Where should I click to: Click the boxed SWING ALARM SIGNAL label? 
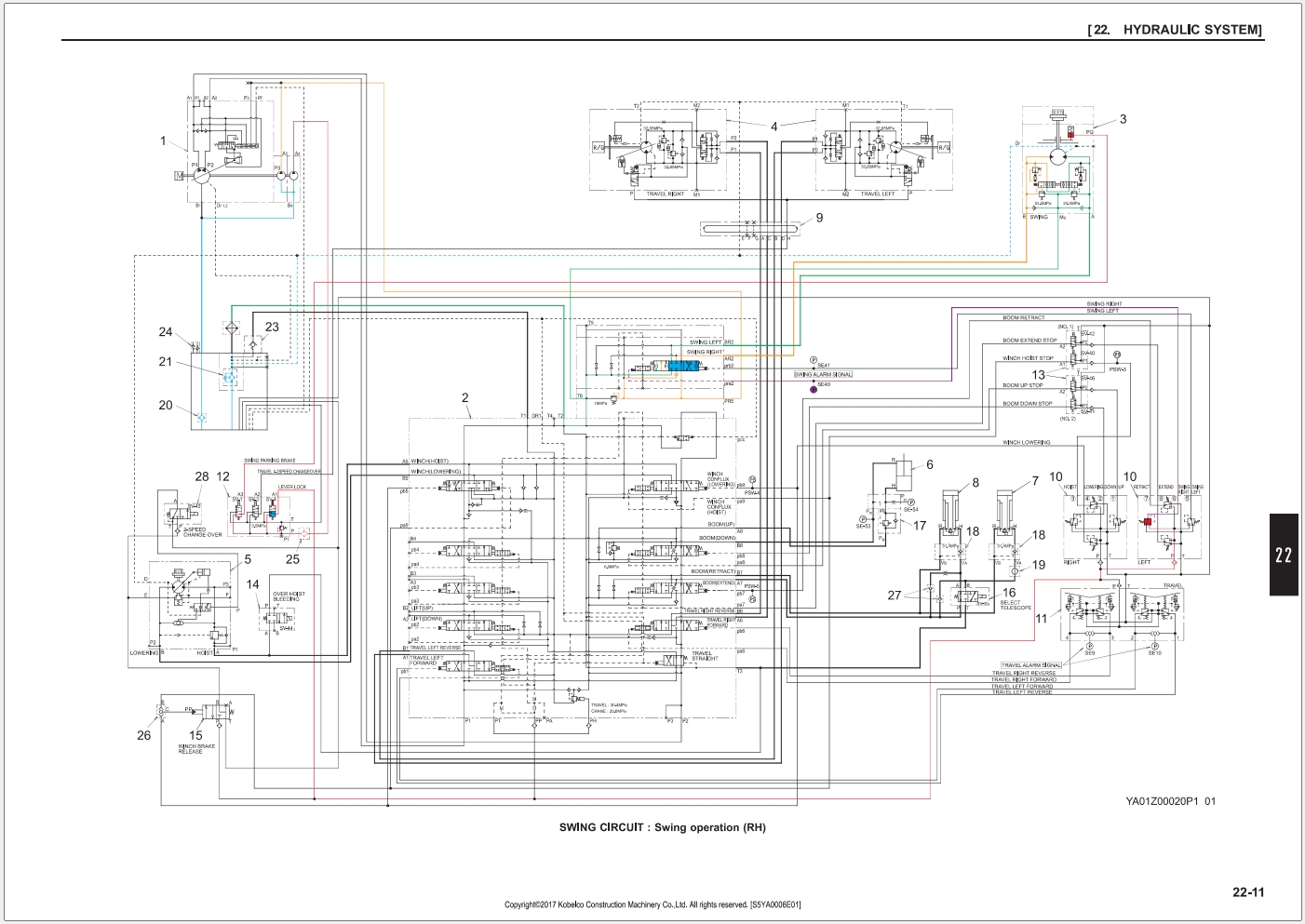click(x=823, y=375)
